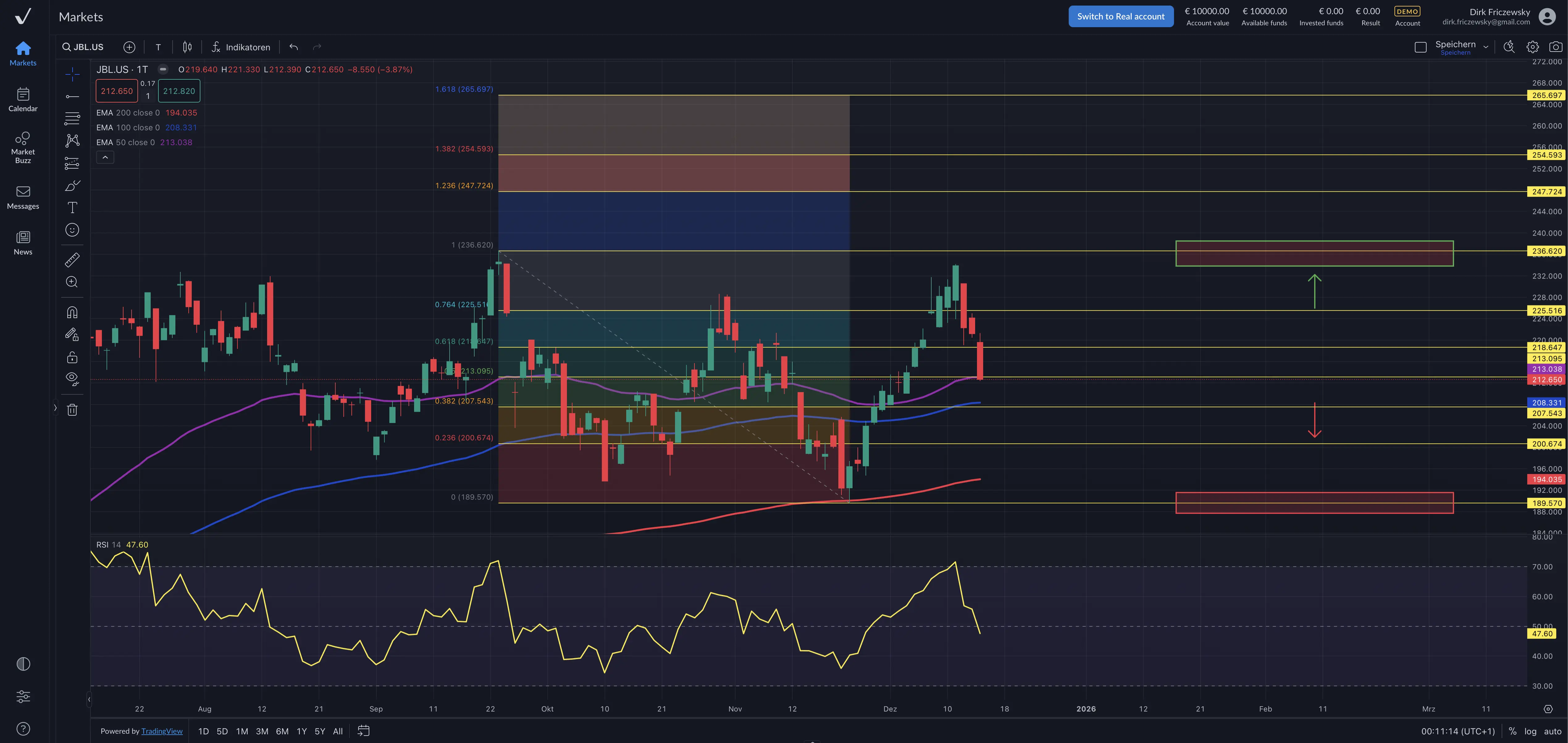Collapse the indicator legend chevron
This screenshot has width=1568, height=743.
pyautogui.click(x=105, y=157)
